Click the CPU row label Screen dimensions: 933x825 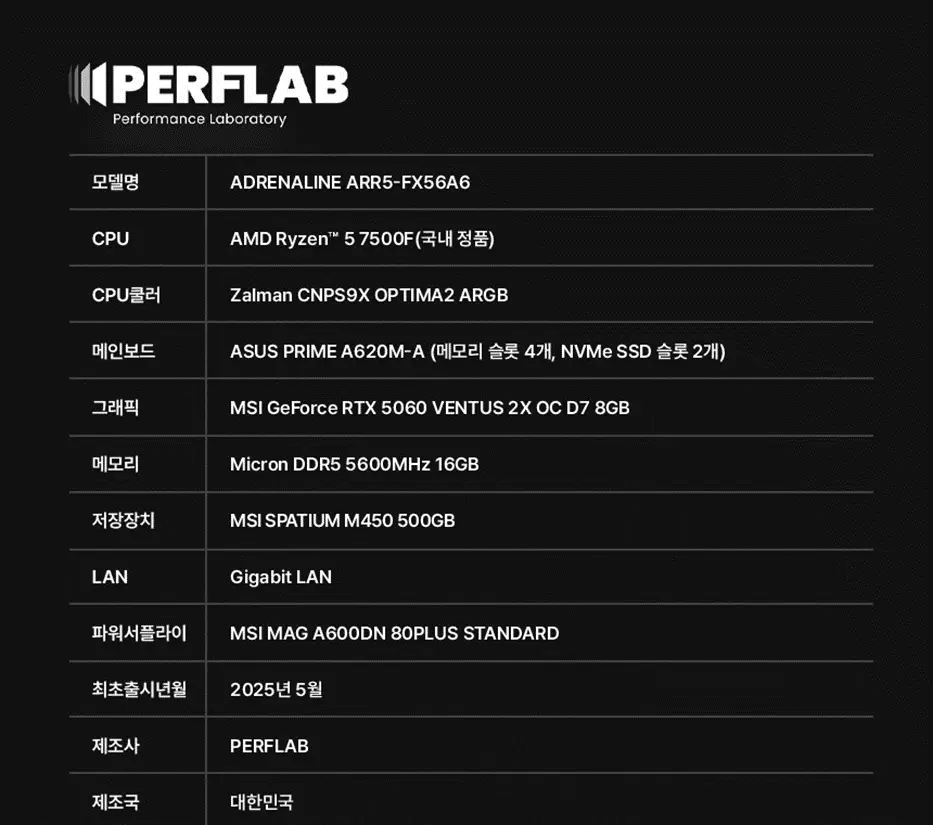tap(110, 239)
